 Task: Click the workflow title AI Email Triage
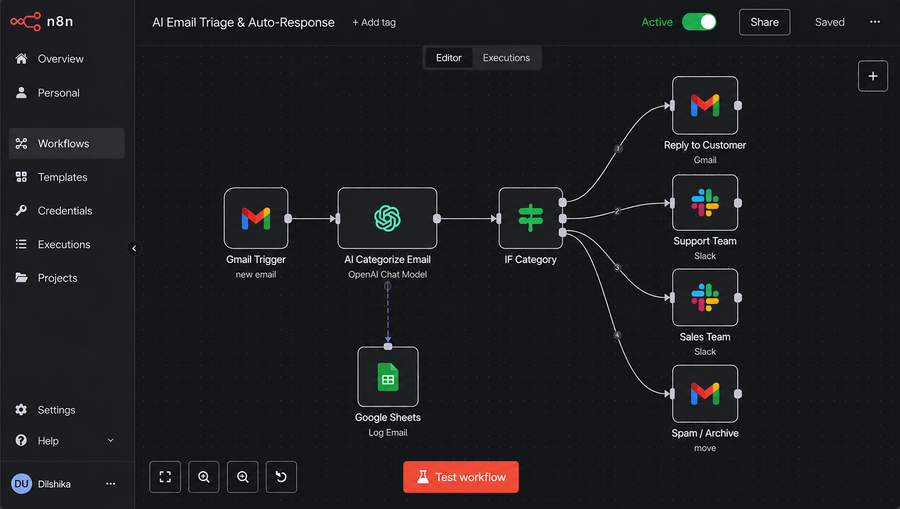[243, 22]
